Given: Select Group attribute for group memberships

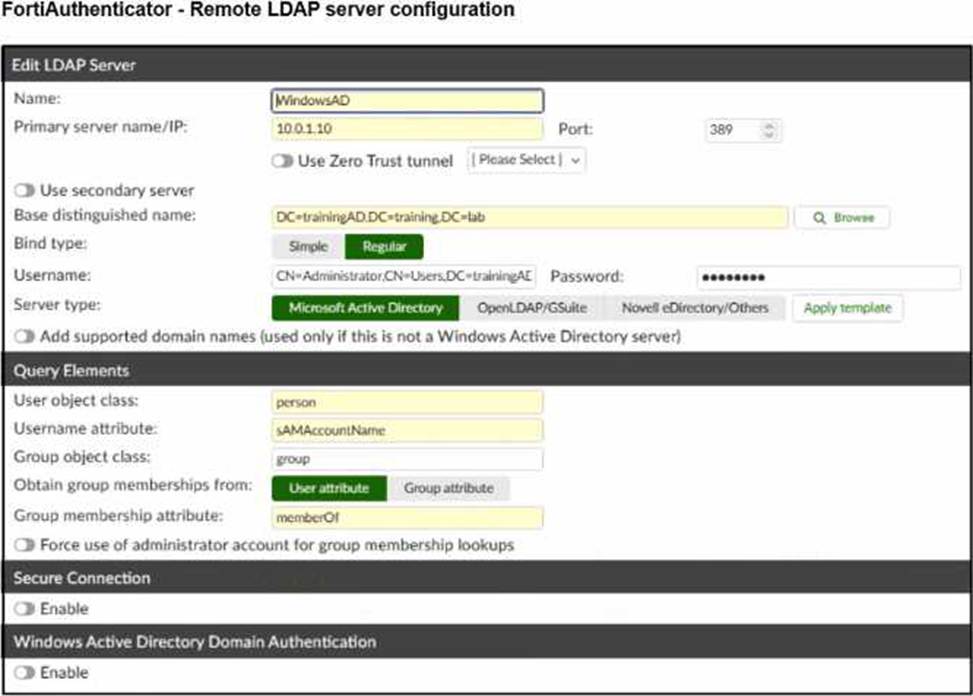Looking at the screenshot, I should click(448, 488).
